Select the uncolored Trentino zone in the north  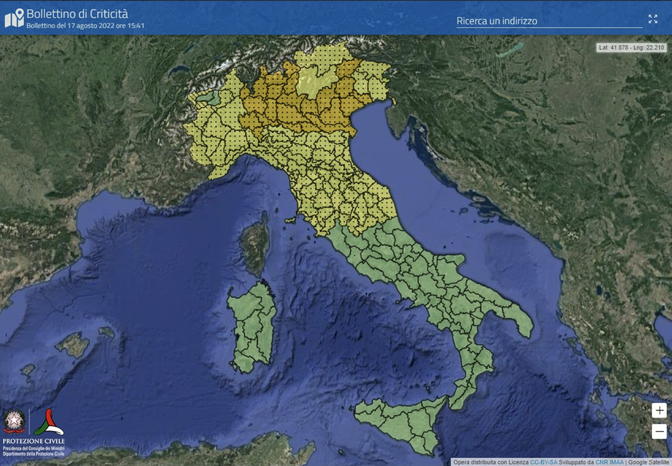pos(321,77)
